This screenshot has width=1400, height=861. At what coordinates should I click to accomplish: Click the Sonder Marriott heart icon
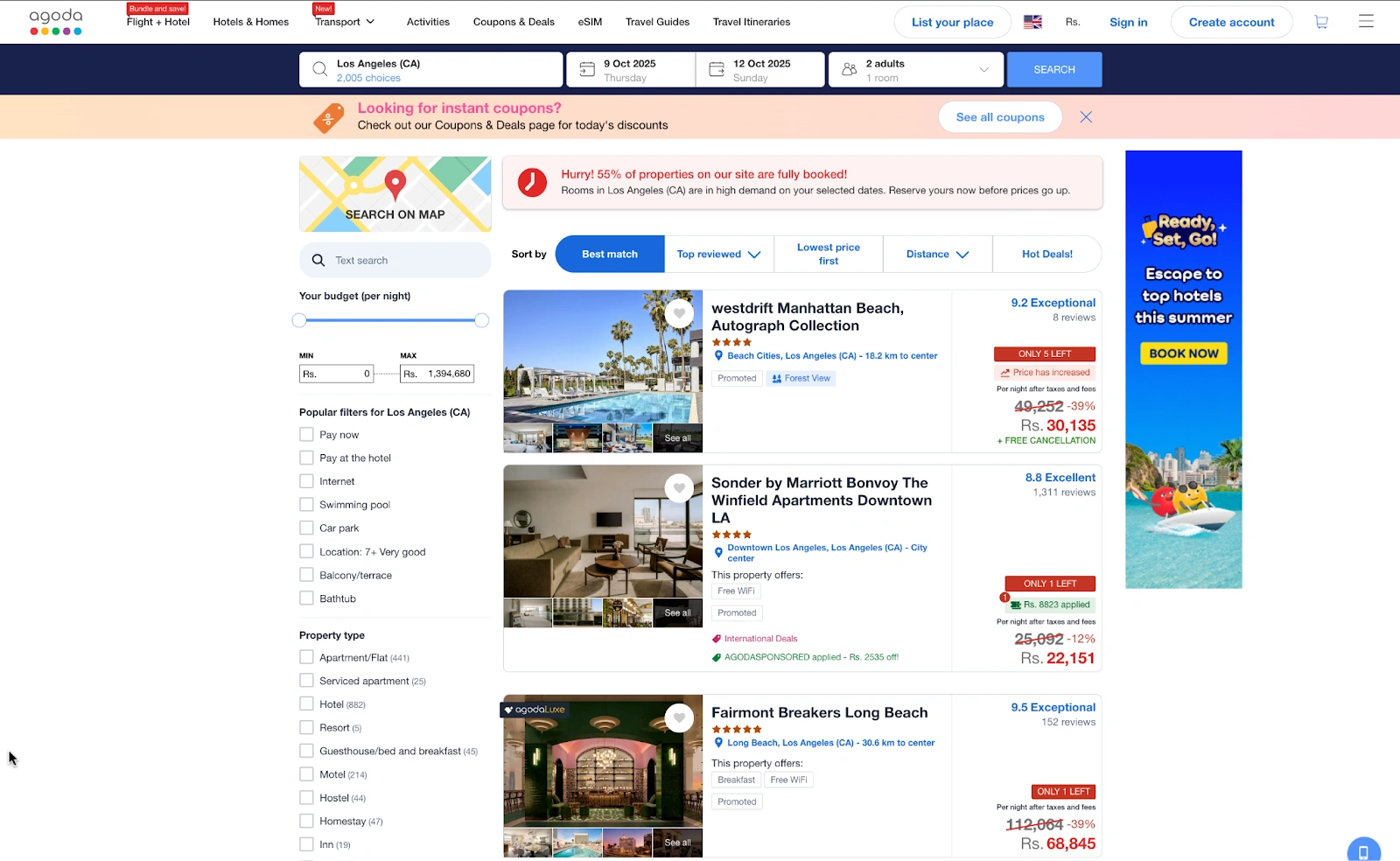pyautogui.click(x=679, y=488)
